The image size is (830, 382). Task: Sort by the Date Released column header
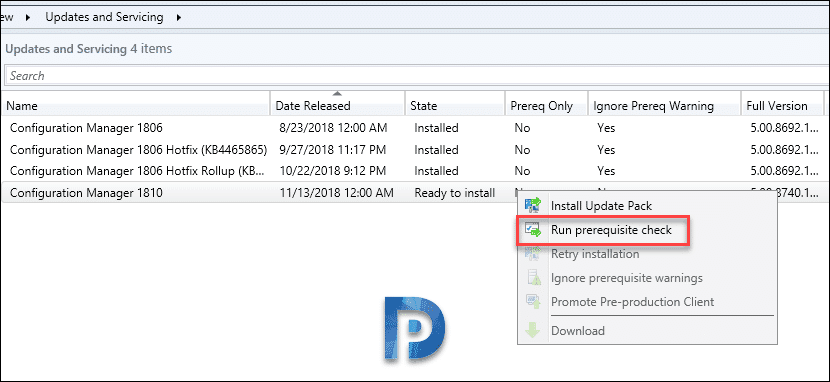[338, 106]
